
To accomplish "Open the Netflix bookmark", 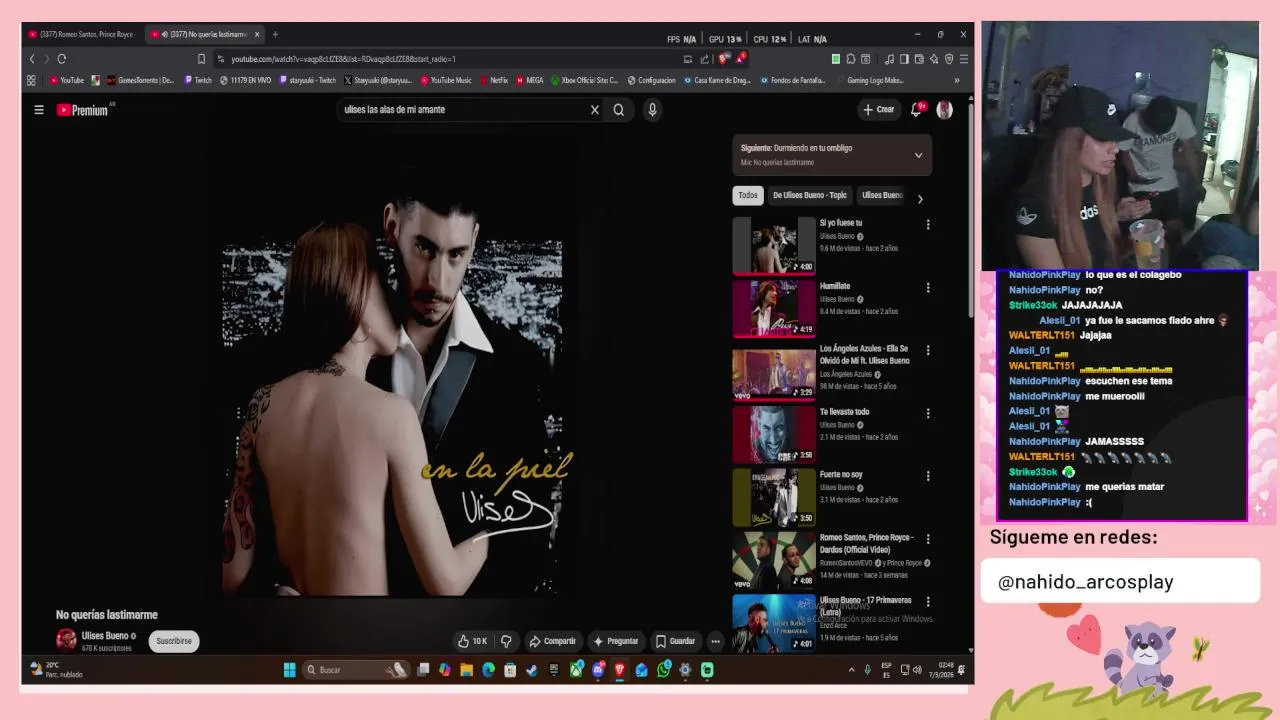I will click(494, 80).
